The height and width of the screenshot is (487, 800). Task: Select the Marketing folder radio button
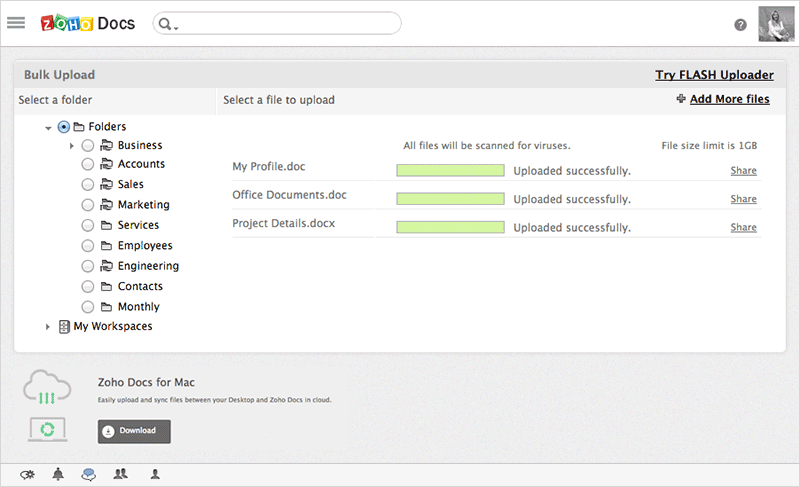coord(88,204)
